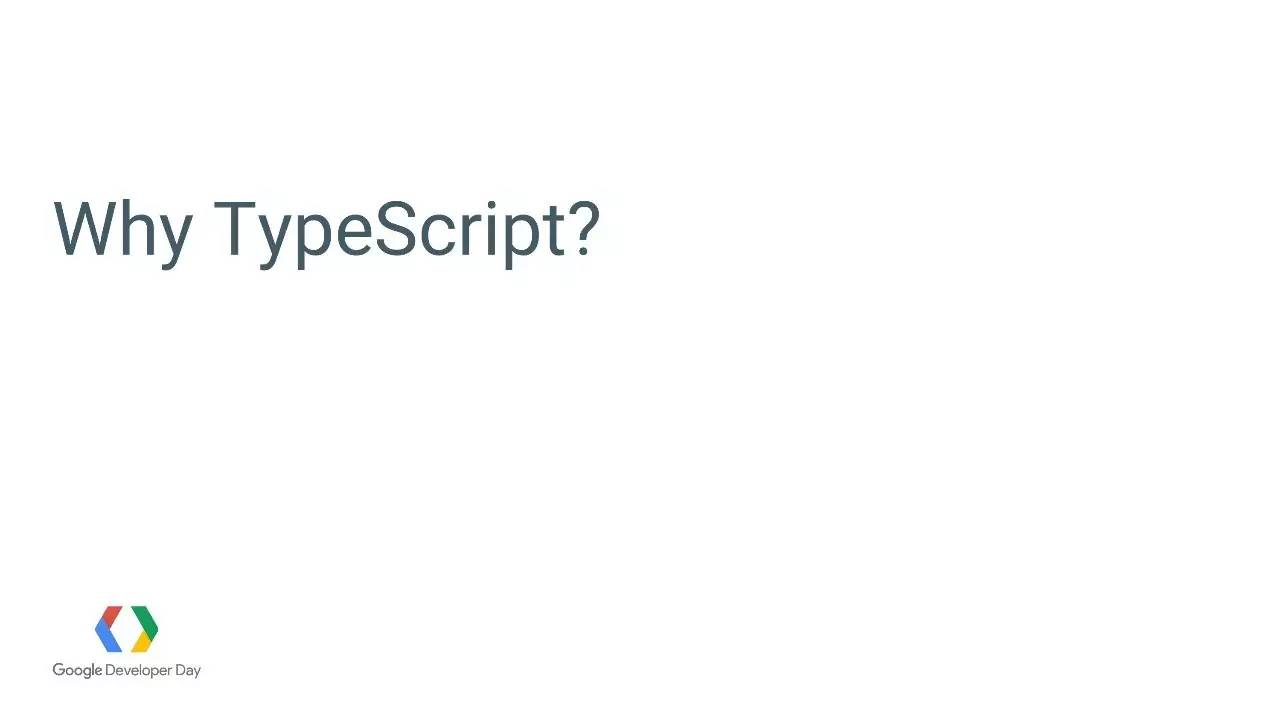The image size is (1280, 720).
Task: Click the yellow segment of the logo
Action: (x=142, y=642)
